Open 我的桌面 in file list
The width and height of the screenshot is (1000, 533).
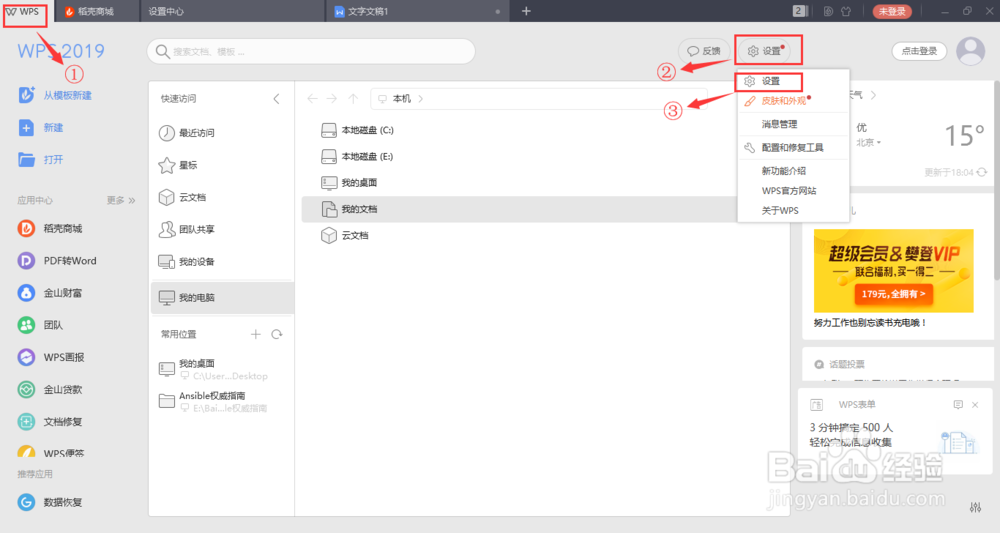pos(349,183)
